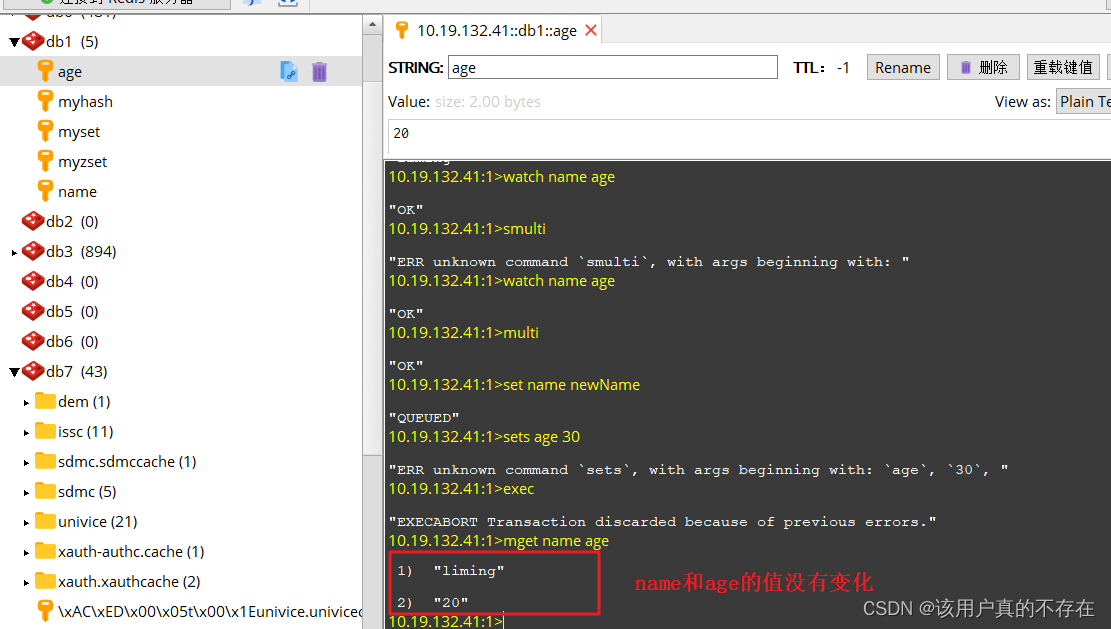Click the myzset key icon
Image resolution: width=1111 pixels, height=629 pixels.
pyautogui.click(x=45, y=161)
